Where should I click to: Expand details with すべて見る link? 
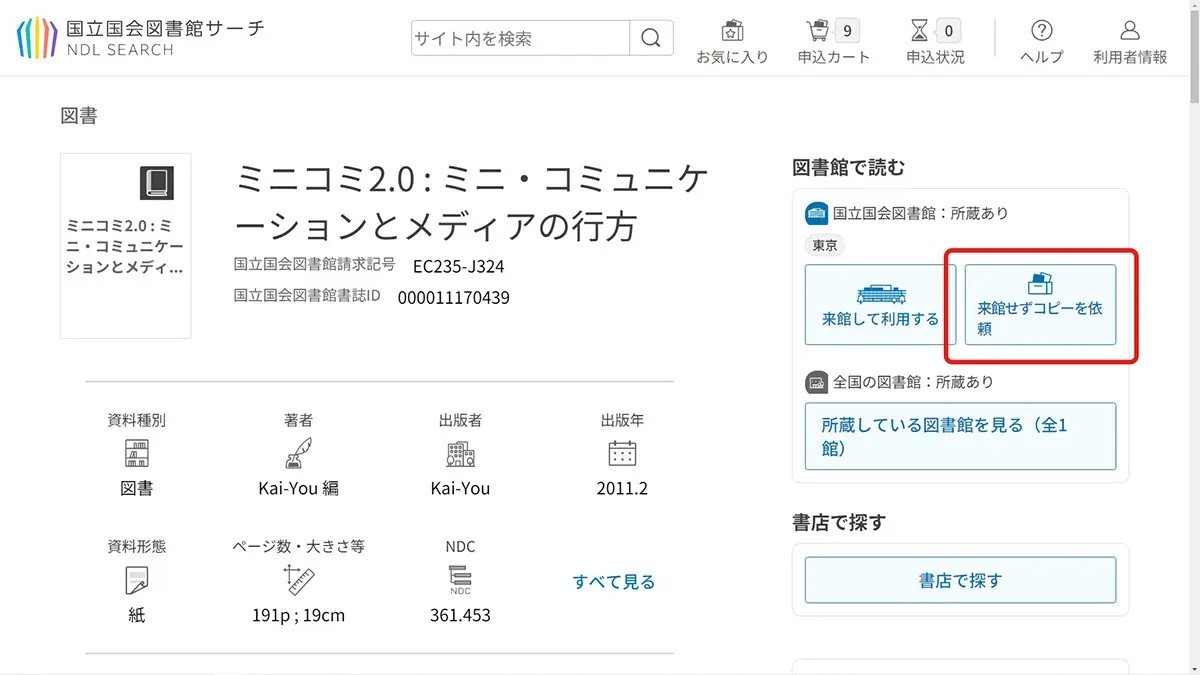coord(614,581)
